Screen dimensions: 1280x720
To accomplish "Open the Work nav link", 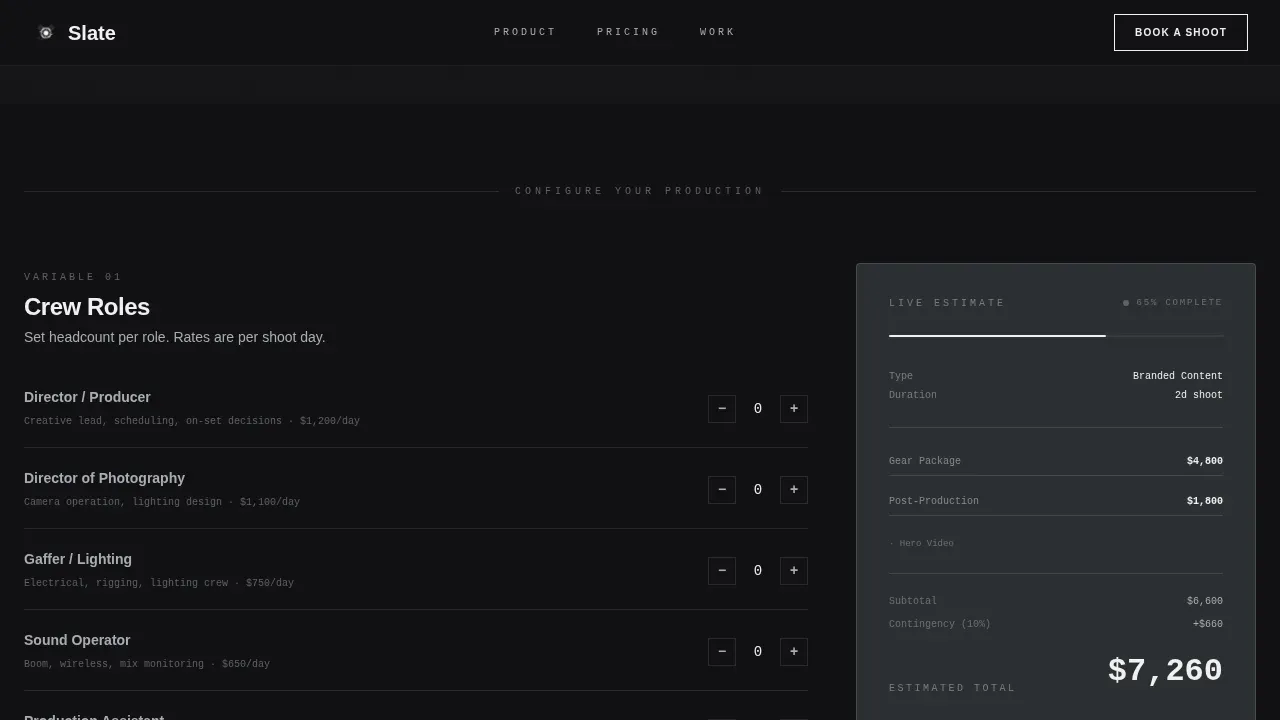I will coord(717,32).
